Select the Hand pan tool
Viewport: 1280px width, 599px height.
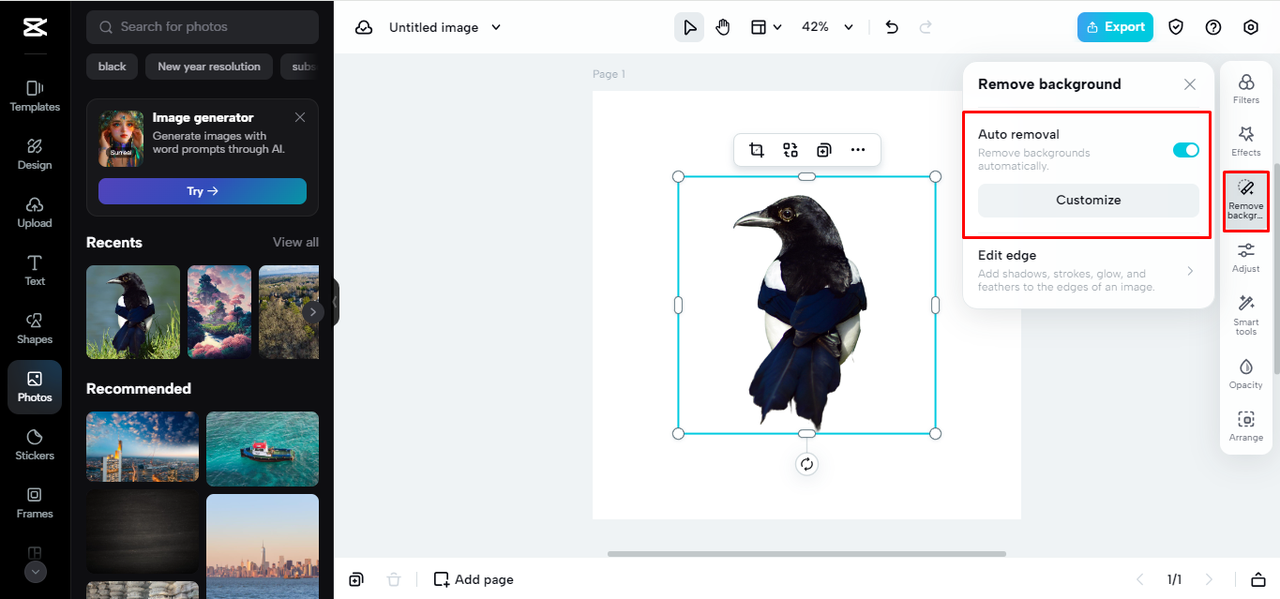pyautogui.click(x=723, y=27)
